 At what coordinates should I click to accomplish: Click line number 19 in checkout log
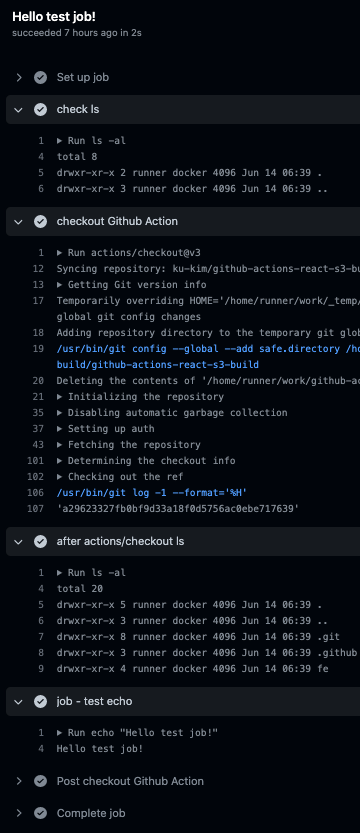(x=38, y=348)
